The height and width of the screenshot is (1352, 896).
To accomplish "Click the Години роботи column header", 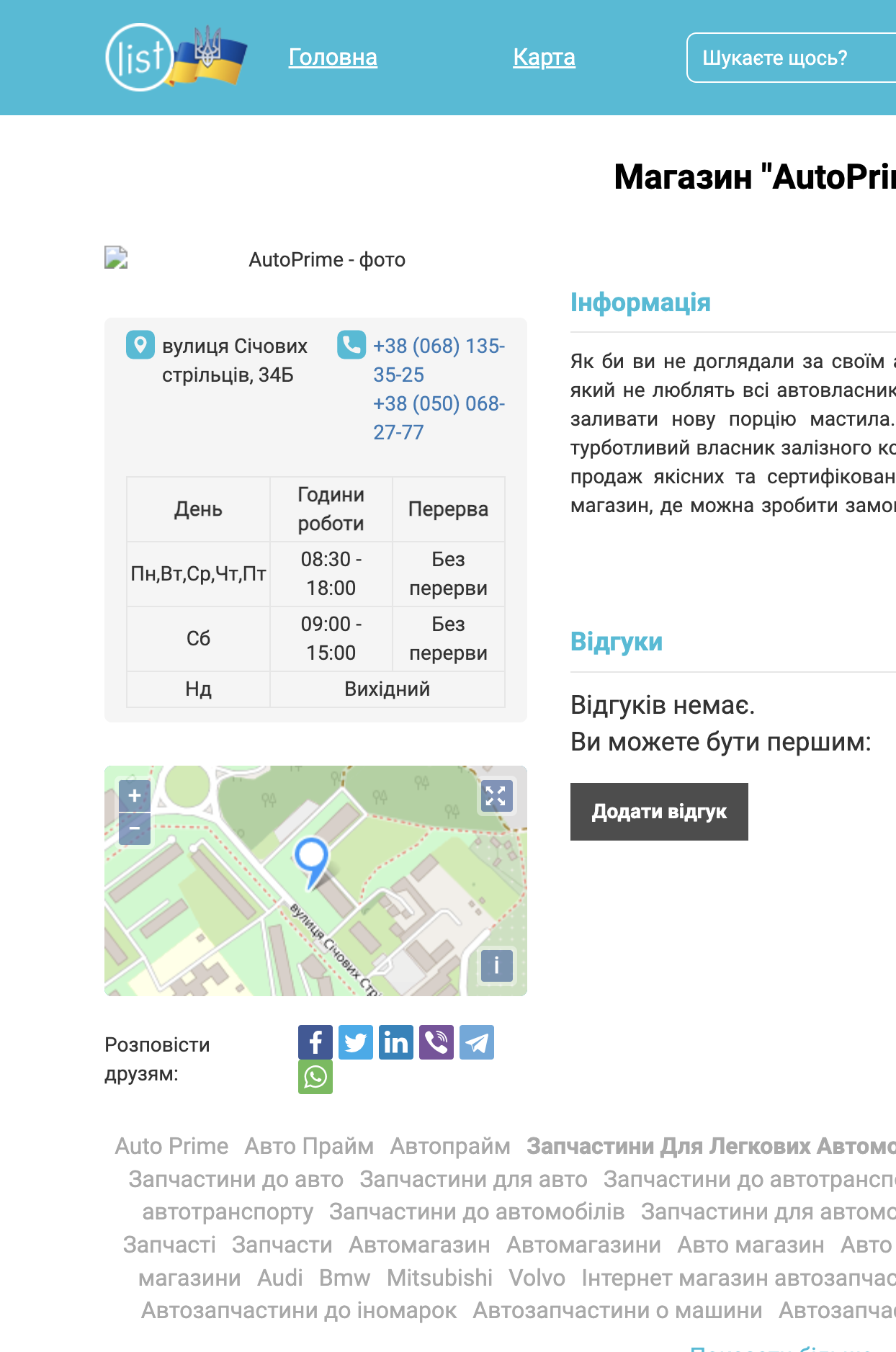I will pyautogui.click(x=331, y=509).
